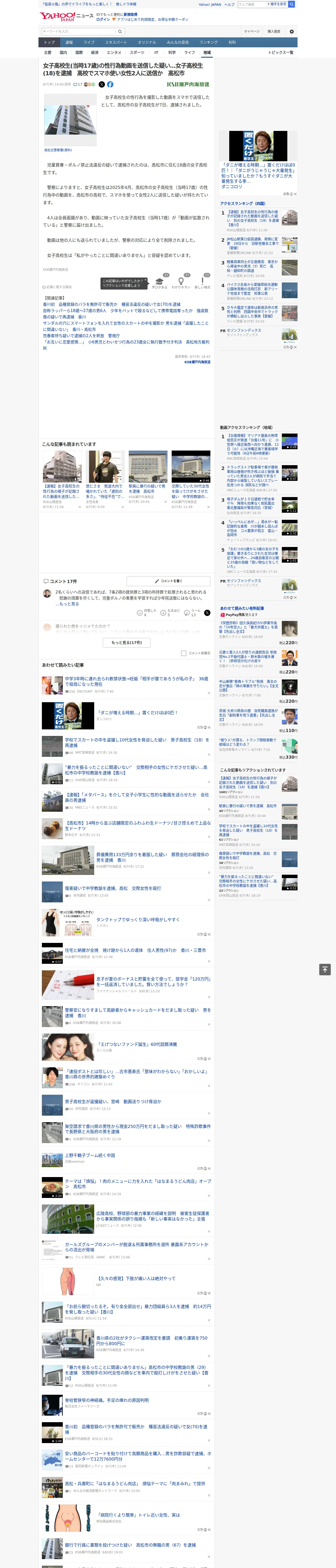The height and width of the screenshot is (1568, 336).
Task: Open access ranking item 2 about 声柏山部
Action: (253, 244)
